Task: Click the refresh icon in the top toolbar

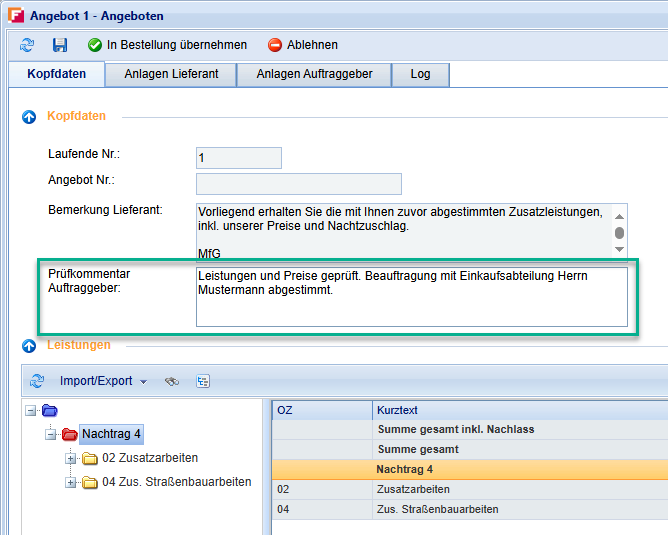Action: [x=27, y=45]
